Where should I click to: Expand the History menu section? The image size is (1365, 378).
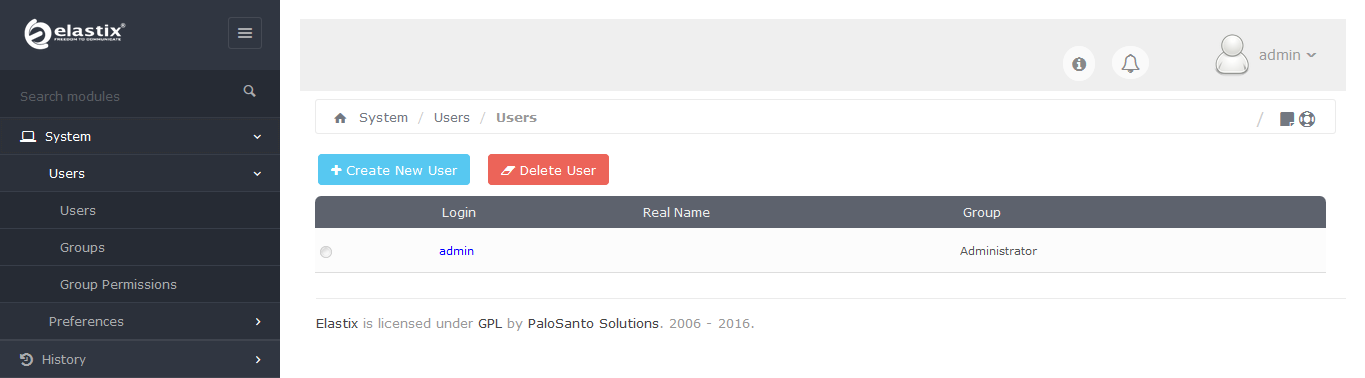pyautogui.click(x=140, y=359)
